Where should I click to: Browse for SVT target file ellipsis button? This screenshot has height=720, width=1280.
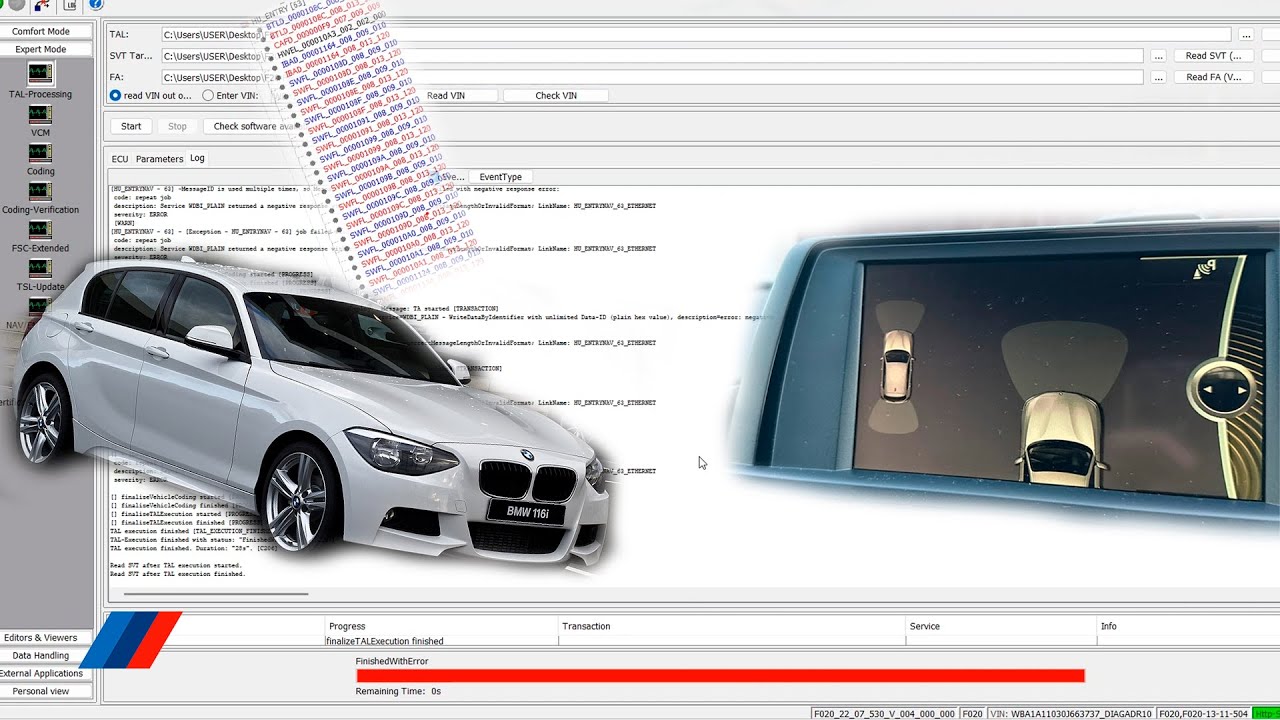click(x=1158, y=56)
